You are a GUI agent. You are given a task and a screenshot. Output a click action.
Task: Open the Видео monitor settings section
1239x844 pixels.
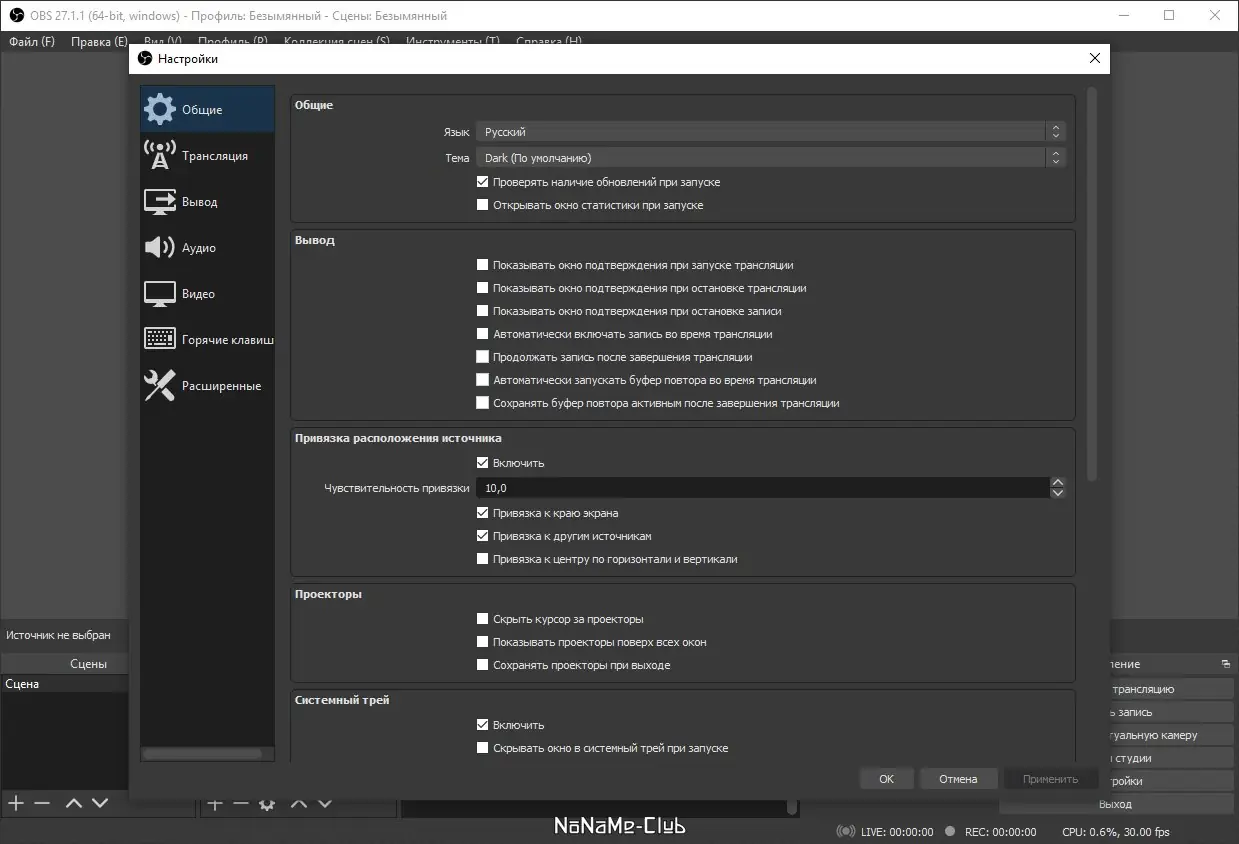(x=207, y=294)
